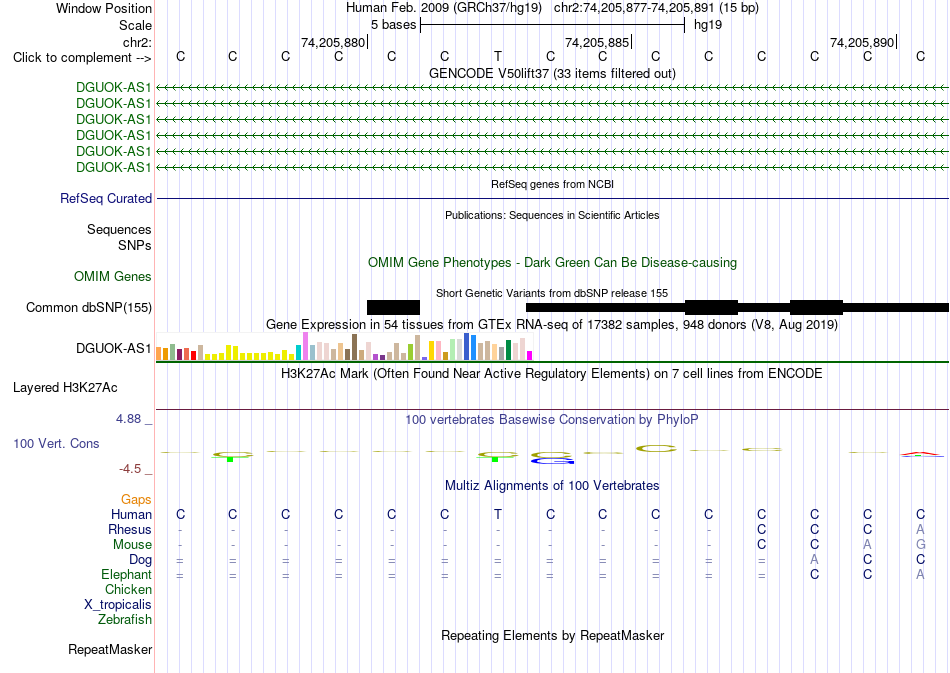Click the hg19 label beside the scale bar
Image resolution: width=950 pixels, height=673 pixels.
708,25
